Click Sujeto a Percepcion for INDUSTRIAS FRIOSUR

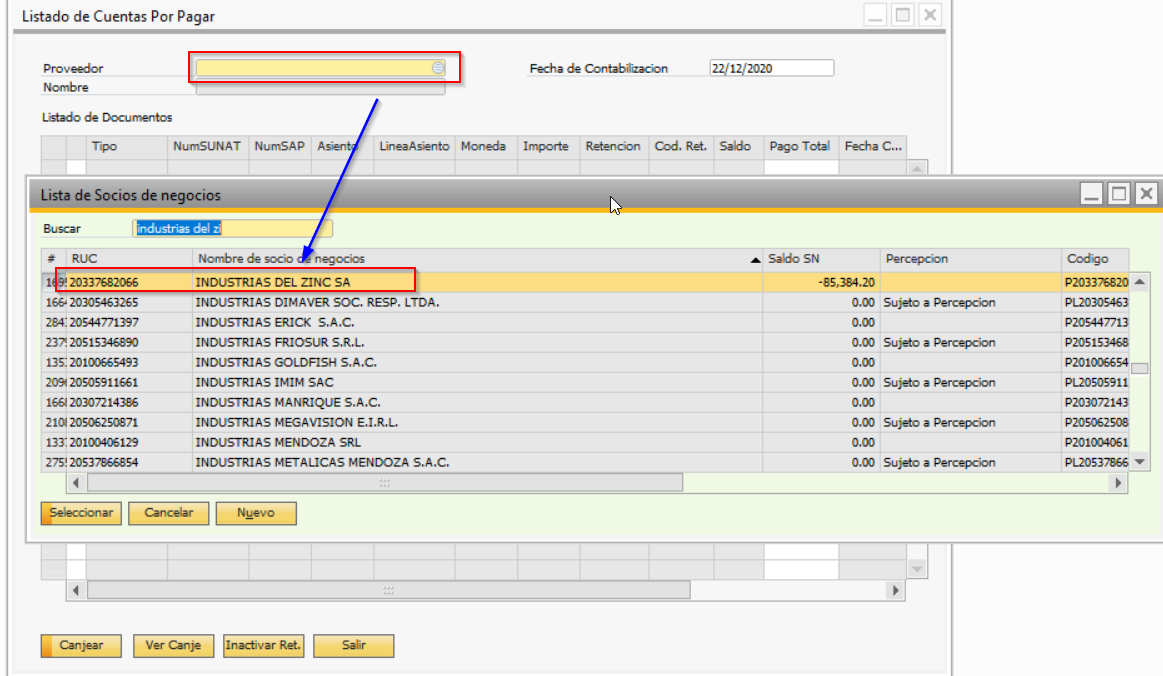coord(971,343)
